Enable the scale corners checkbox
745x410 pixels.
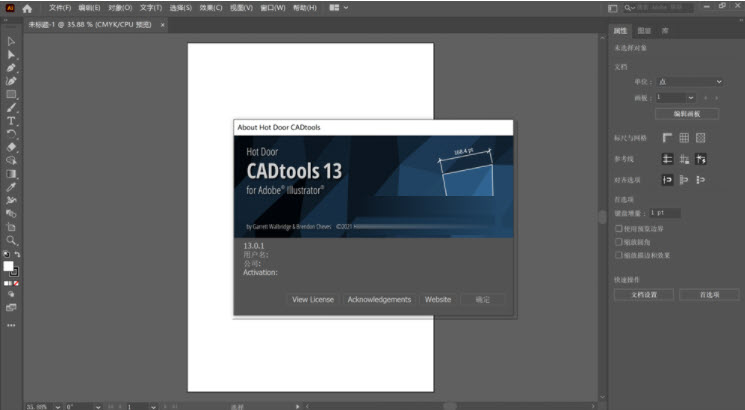pos(619,242)
